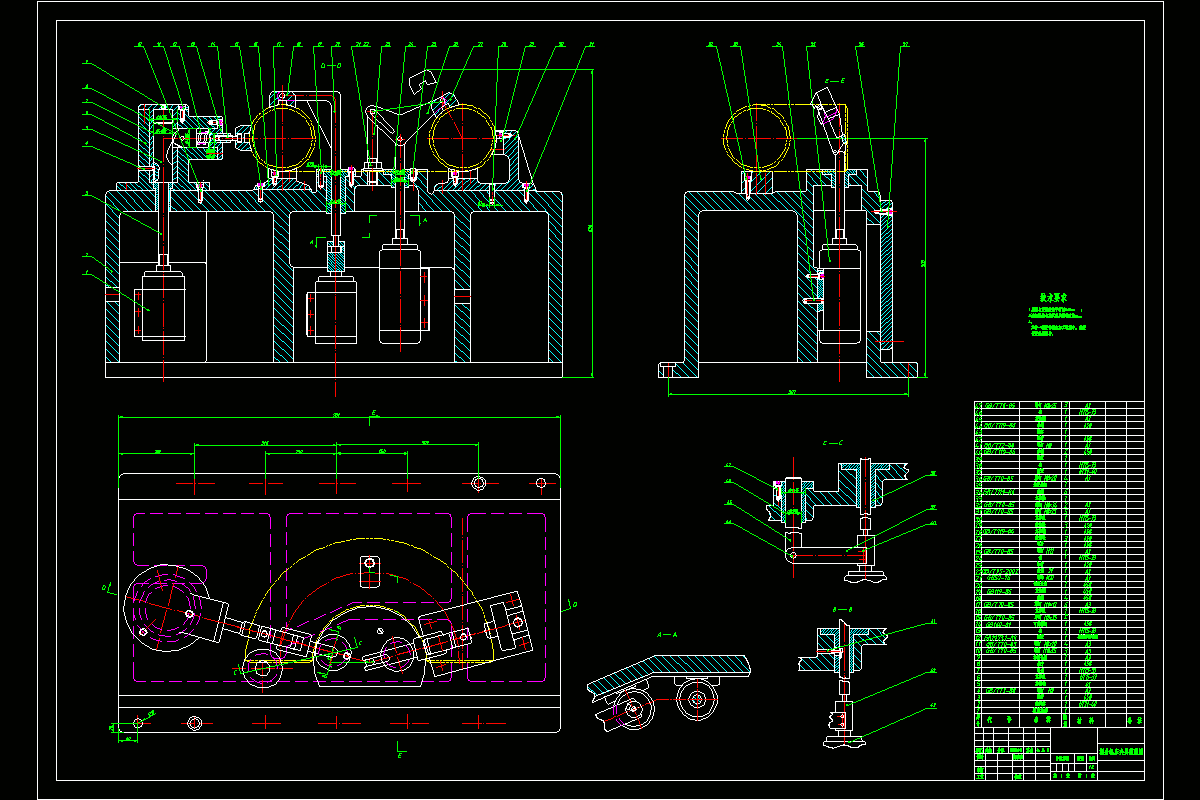The width and height of the screenshot is (1200, 800).
Task: Select the B—B section view label
Action: point(842,608)
